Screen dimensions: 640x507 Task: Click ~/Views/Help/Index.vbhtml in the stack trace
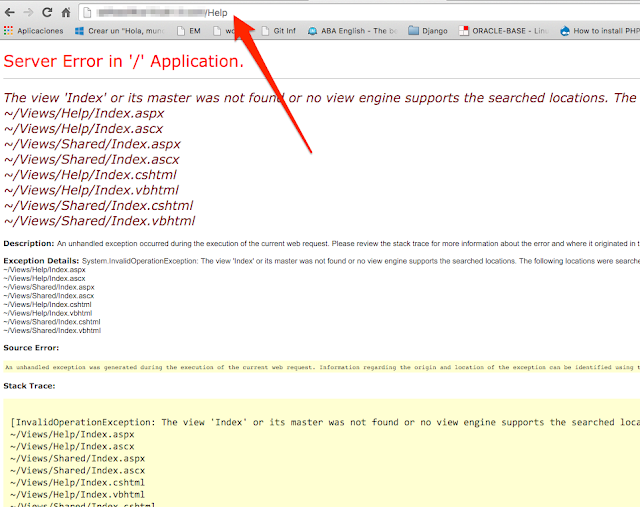click(x=78, y=495)
